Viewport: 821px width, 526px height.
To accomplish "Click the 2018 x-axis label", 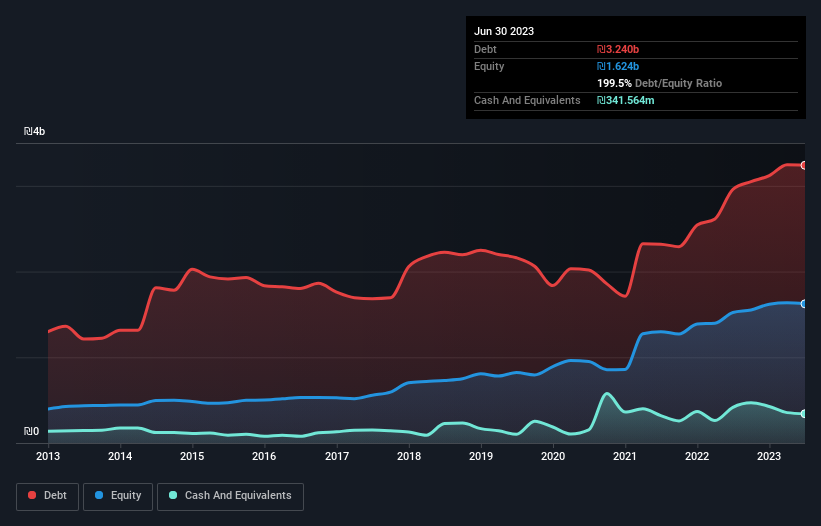I will point(409,456).
